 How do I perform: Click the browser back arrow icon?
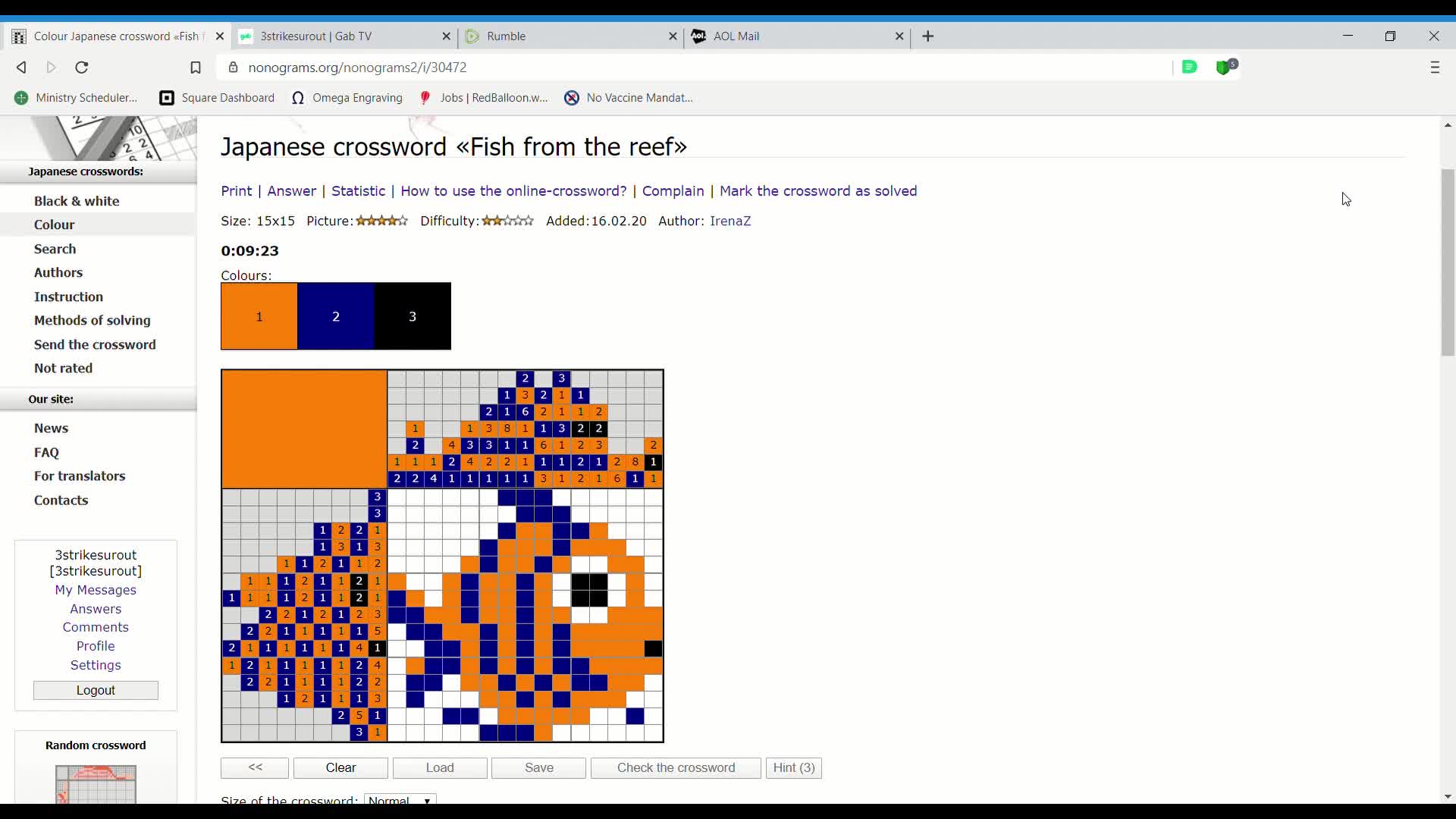coord(21,67)
